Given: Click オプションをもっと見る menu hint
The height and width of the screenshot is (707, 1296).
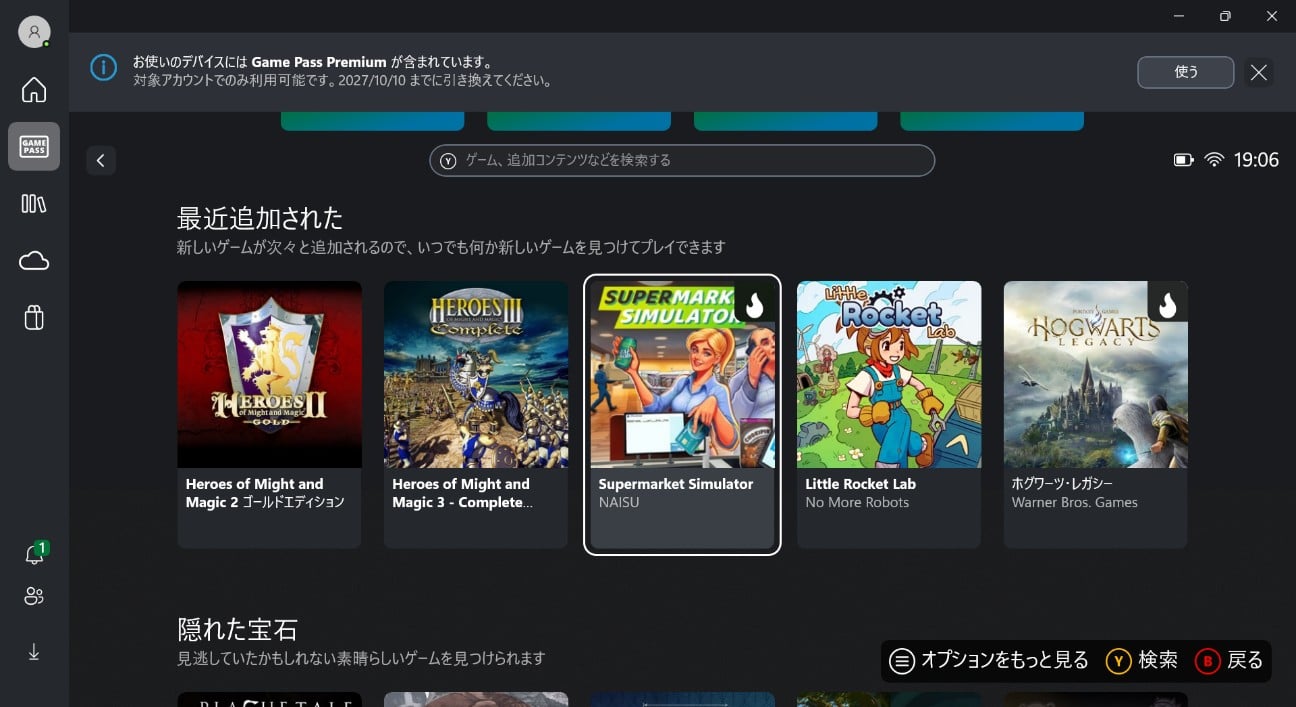Looking at the screenshot, I should [x=989, y=661].
